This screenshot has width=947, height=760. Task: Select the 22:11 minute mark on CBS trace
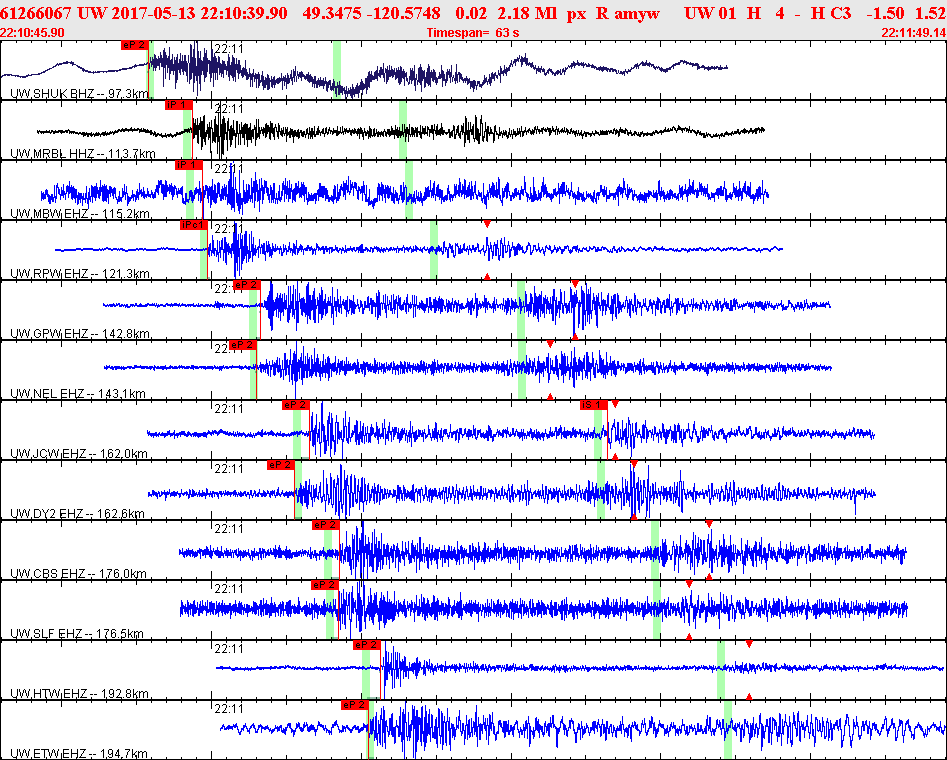coord(229,529)
